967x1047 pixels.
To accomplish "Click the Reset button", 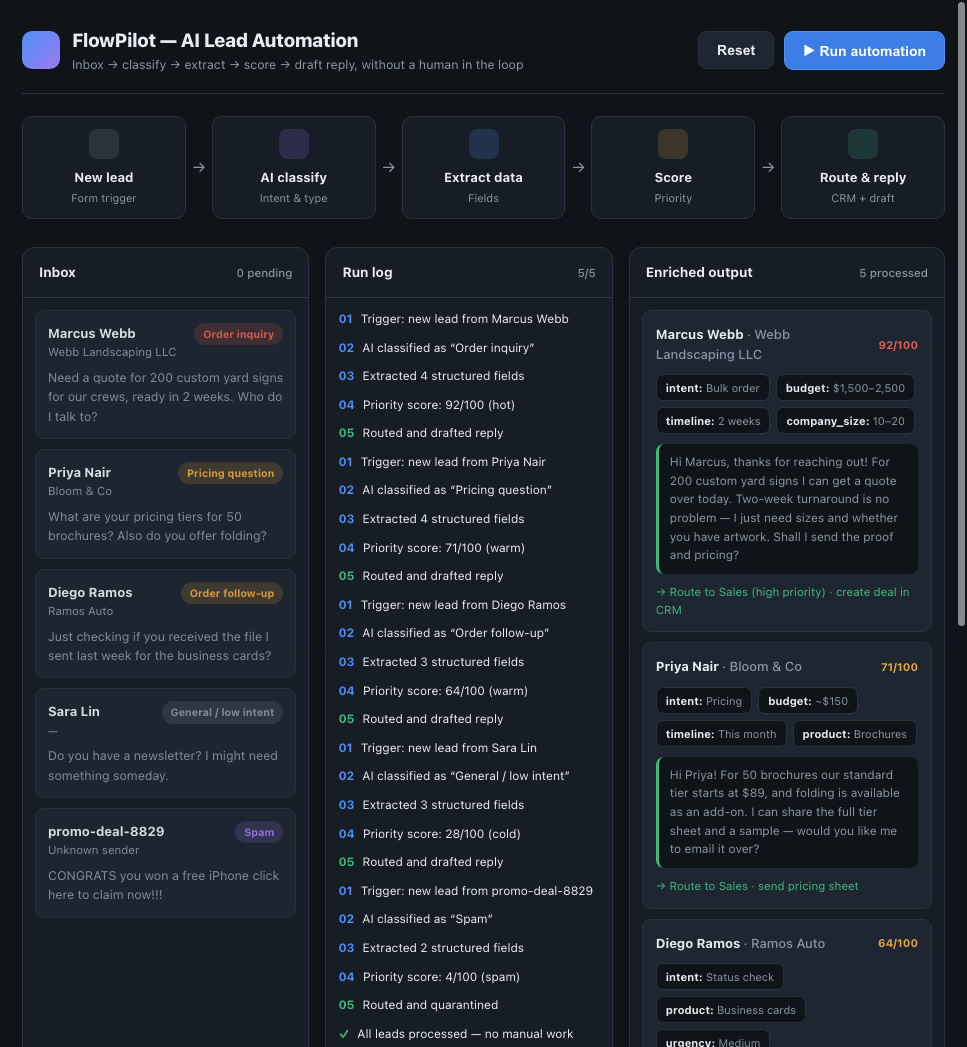I will (736, 51).
